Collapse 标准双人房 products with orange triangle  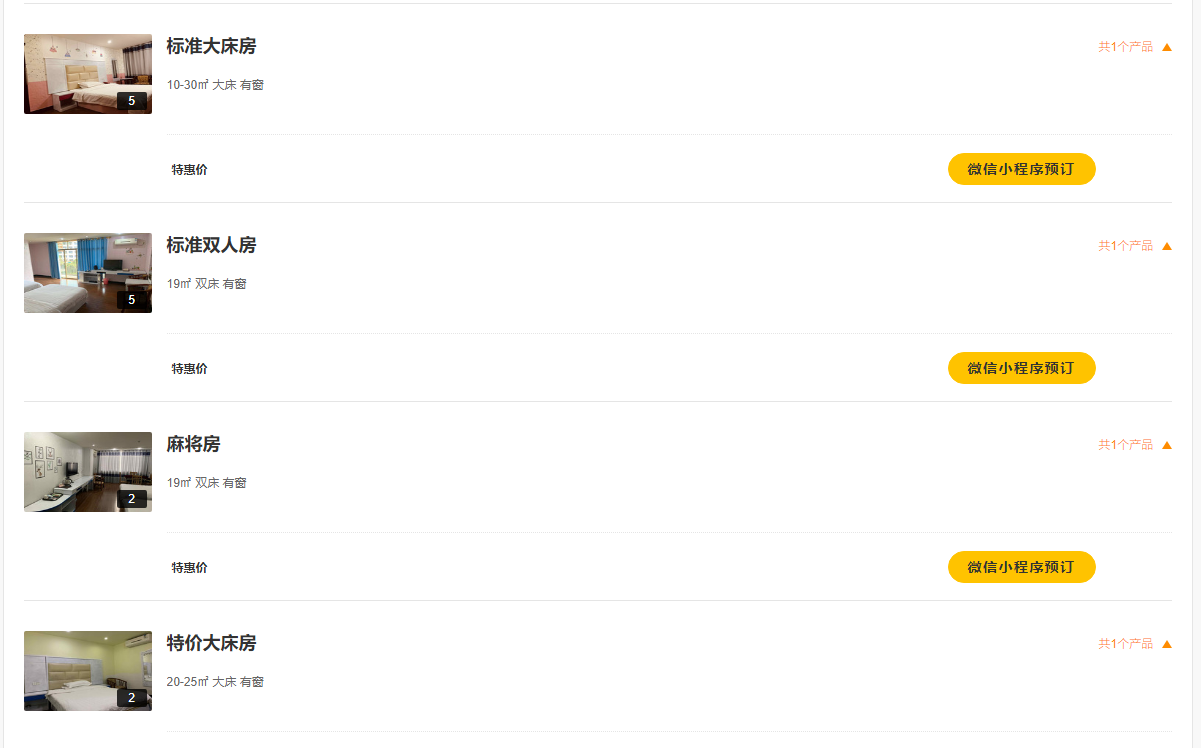tap(1166, 246)
